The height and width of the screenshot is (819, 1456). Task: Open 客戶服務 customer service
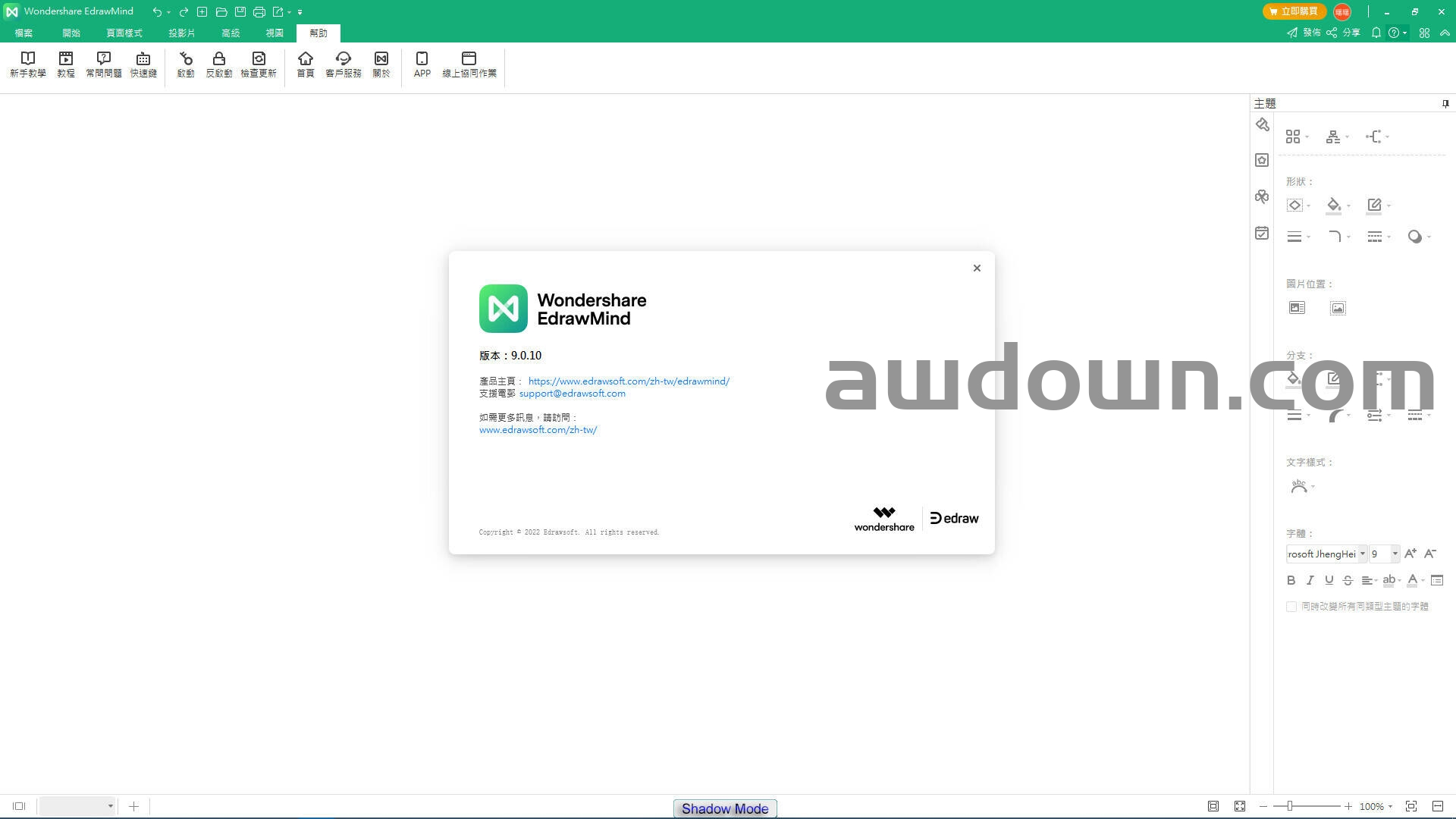click(x=343, y=64)
